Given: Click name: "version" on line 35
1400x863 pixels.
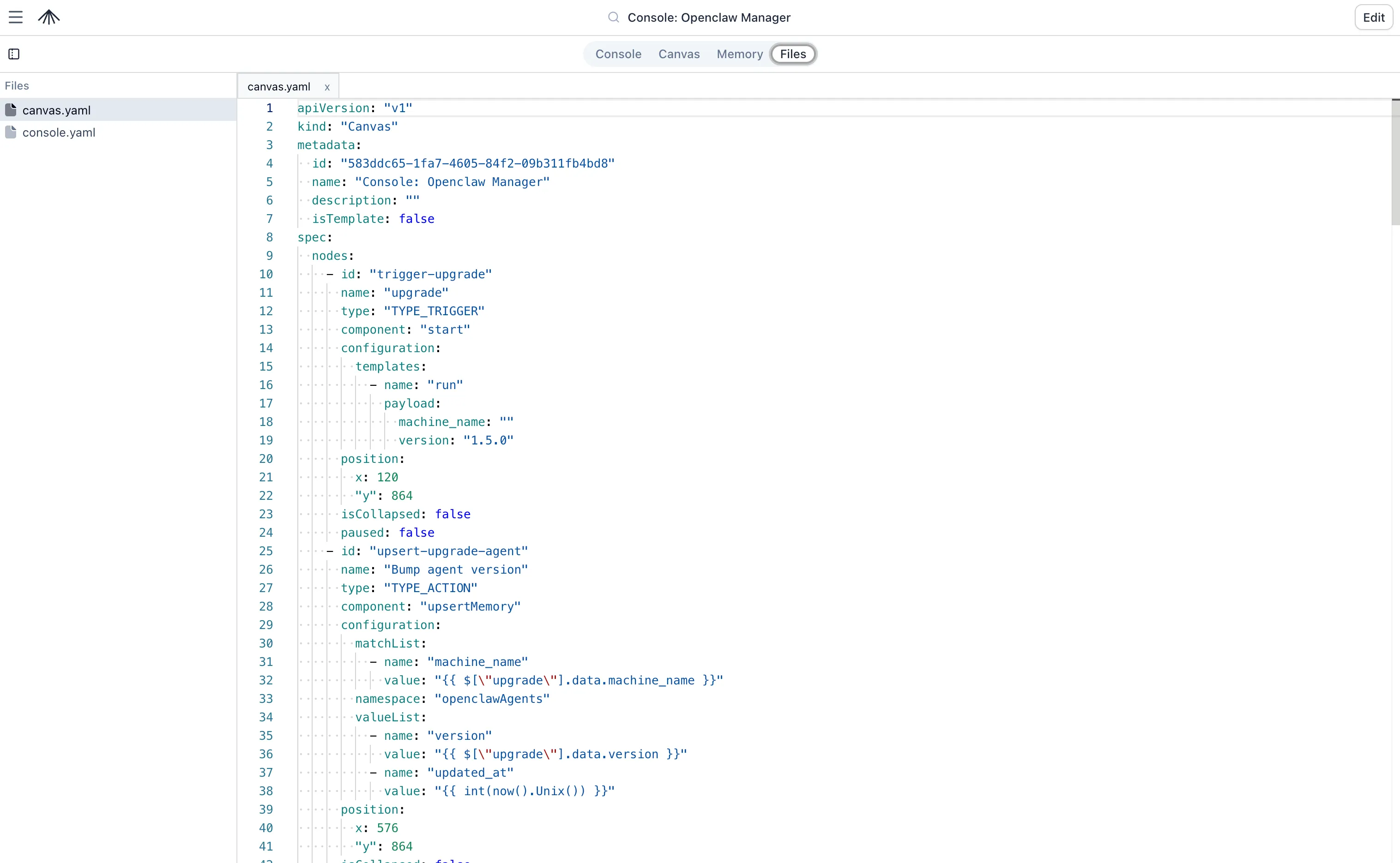Looking at the screenshot, I should (x=431, y=736).
